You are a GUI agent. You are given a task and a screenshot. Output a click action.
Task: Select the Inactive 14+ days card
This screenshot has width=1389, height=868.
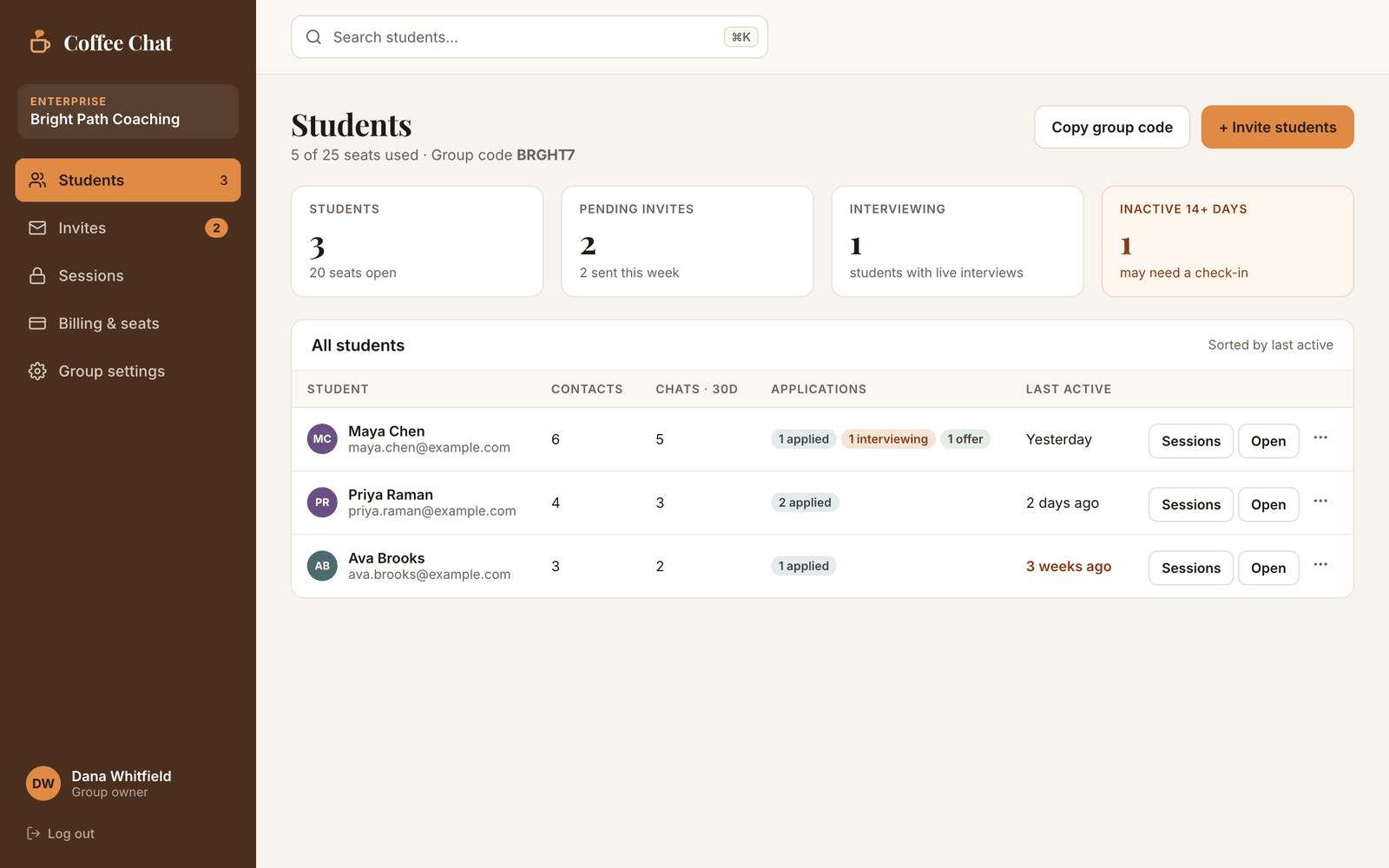1228,241
